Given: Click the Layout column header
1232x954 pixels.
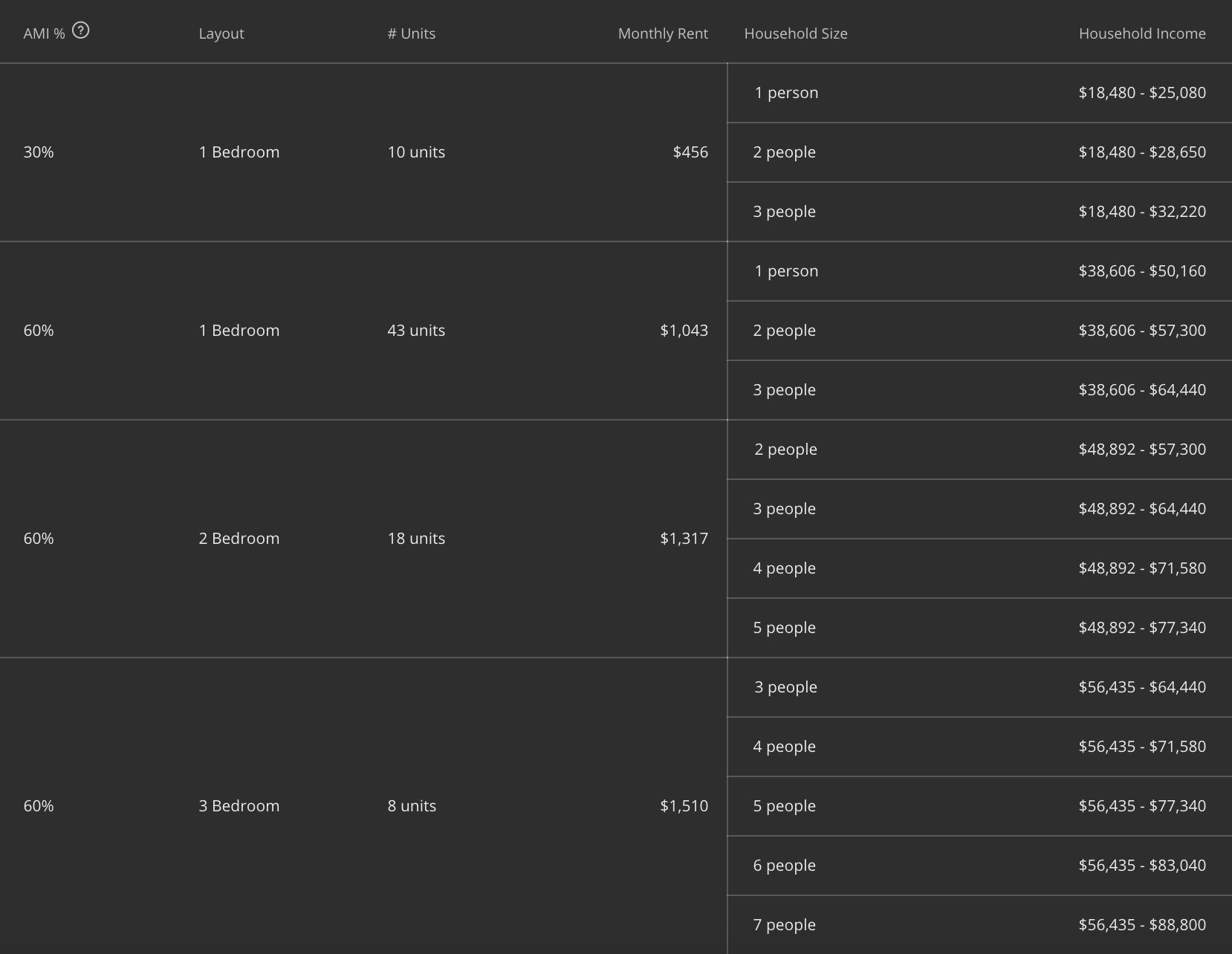Looking at the screenshot, I should [x=221, y=33].
